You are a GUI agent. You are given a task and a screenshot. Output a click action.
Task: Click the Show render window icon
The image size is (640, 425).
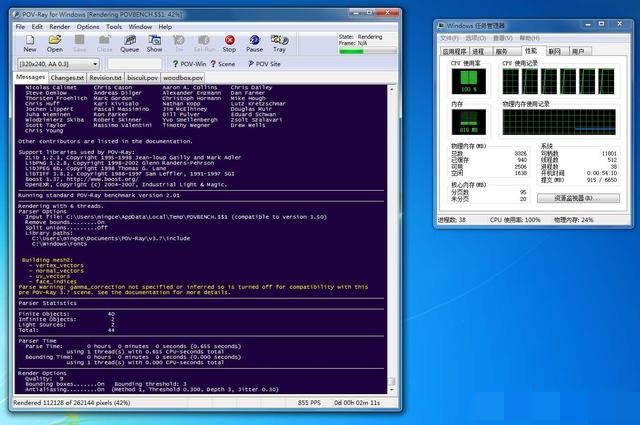pyautogui.click(x=155, y=43)
